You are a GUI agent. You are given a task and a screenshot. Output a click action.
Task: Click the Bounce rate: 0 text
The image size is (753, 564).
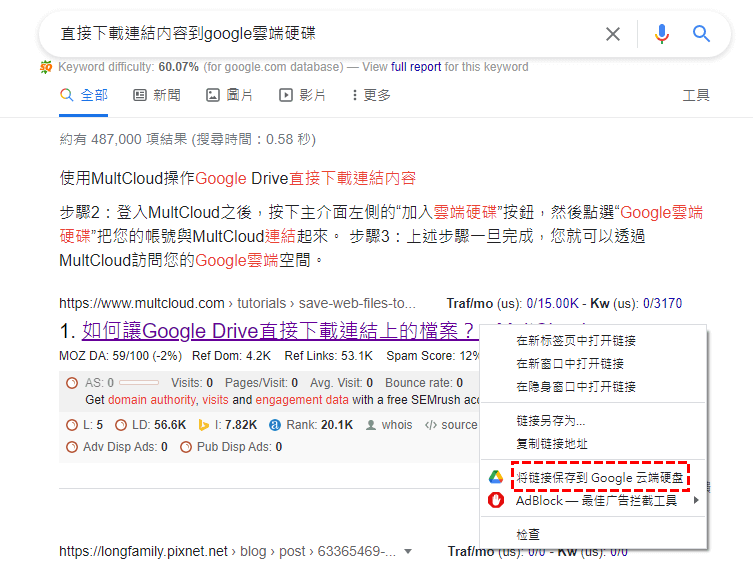point(424,383)
